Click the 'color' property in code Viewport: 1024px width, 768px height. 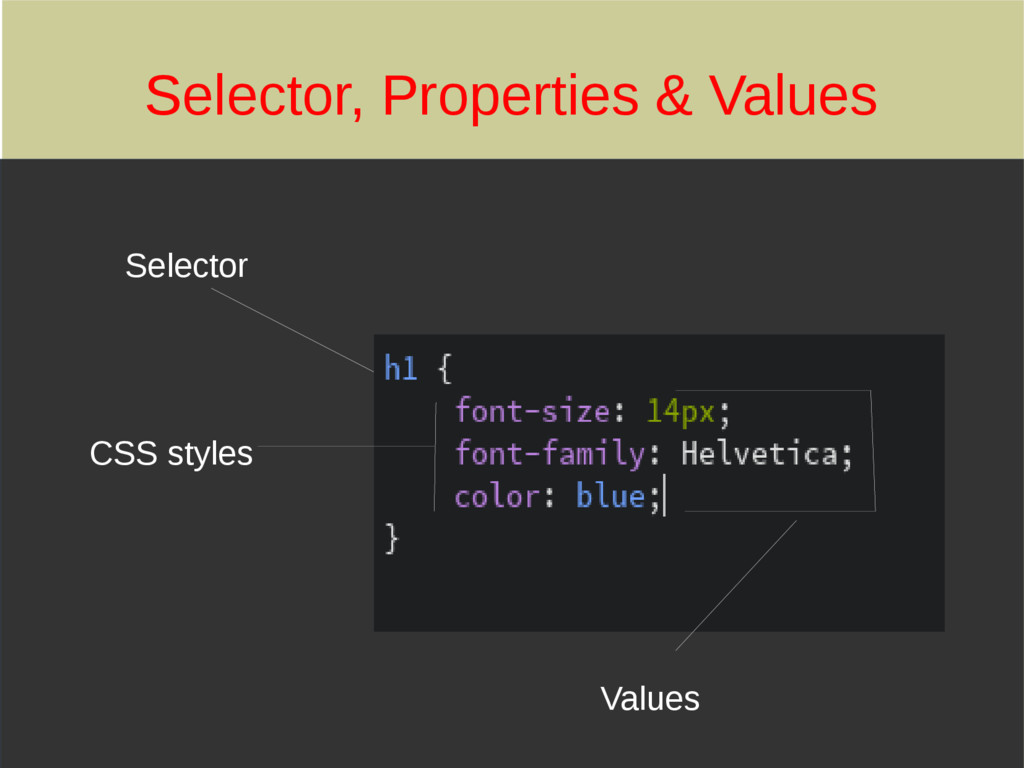point(497,497)
